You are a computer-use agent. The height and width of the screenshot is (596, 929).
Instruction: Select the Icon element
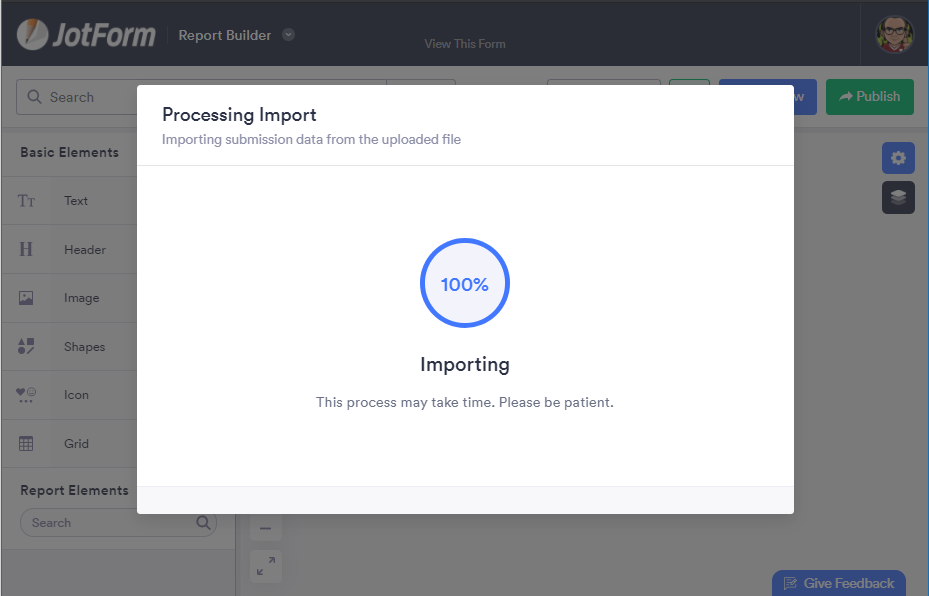tap(76, 395)
